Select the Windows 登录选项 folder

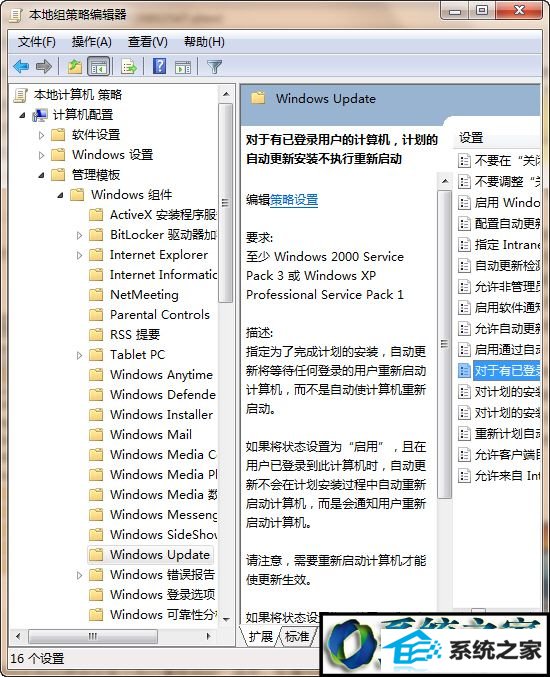point(162,595)
